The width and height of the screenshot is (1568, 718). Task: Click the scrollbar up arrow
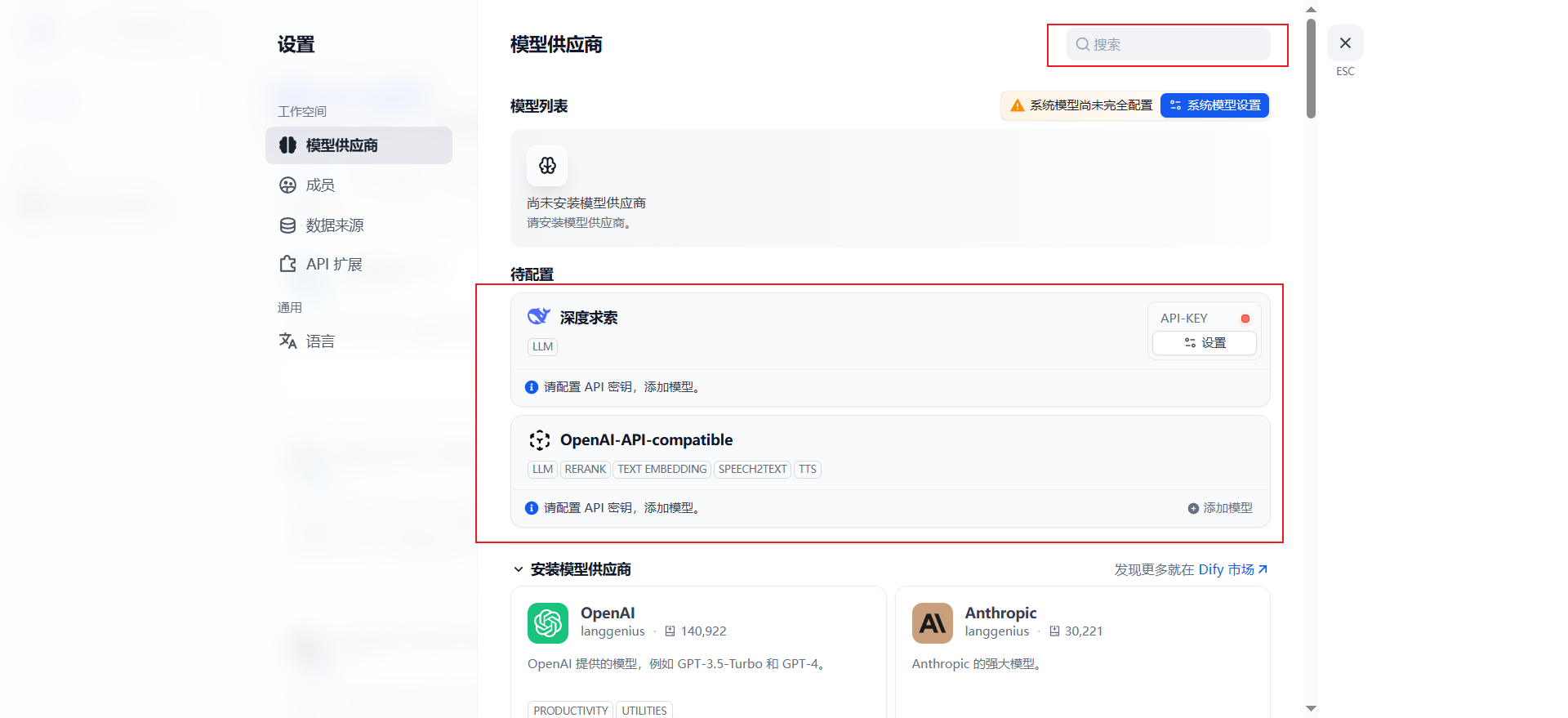tap(1311, 10)
